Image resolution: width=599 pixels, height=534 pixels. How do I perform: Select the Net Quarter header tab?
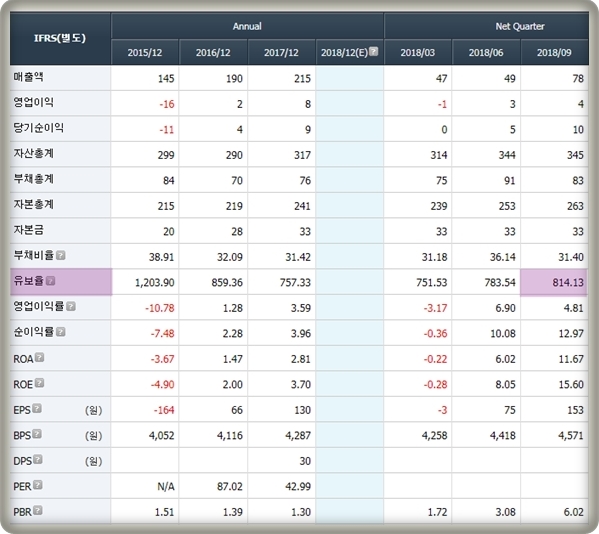tap(487, 26)
